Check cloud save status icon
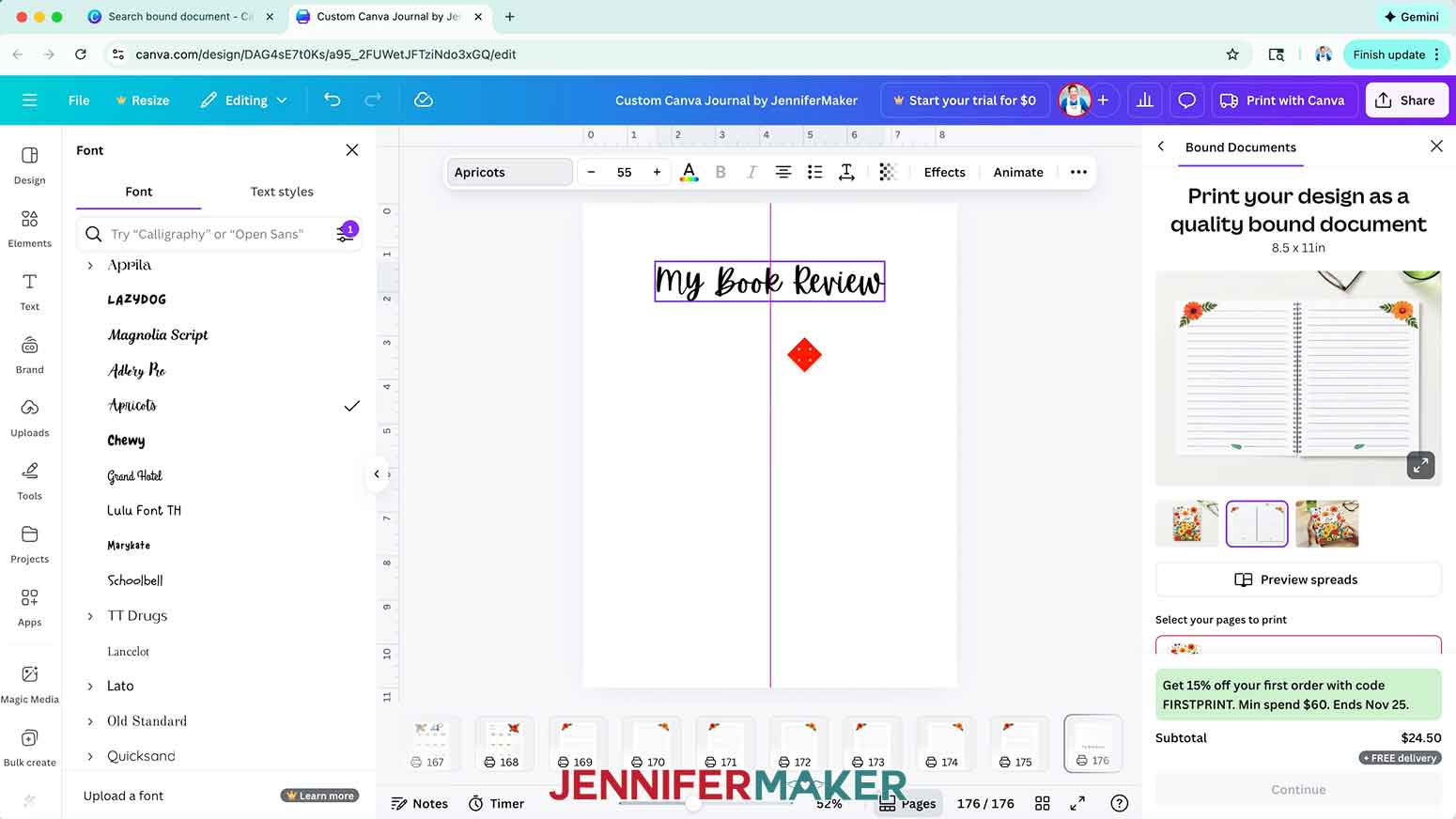 coord(424,100)
